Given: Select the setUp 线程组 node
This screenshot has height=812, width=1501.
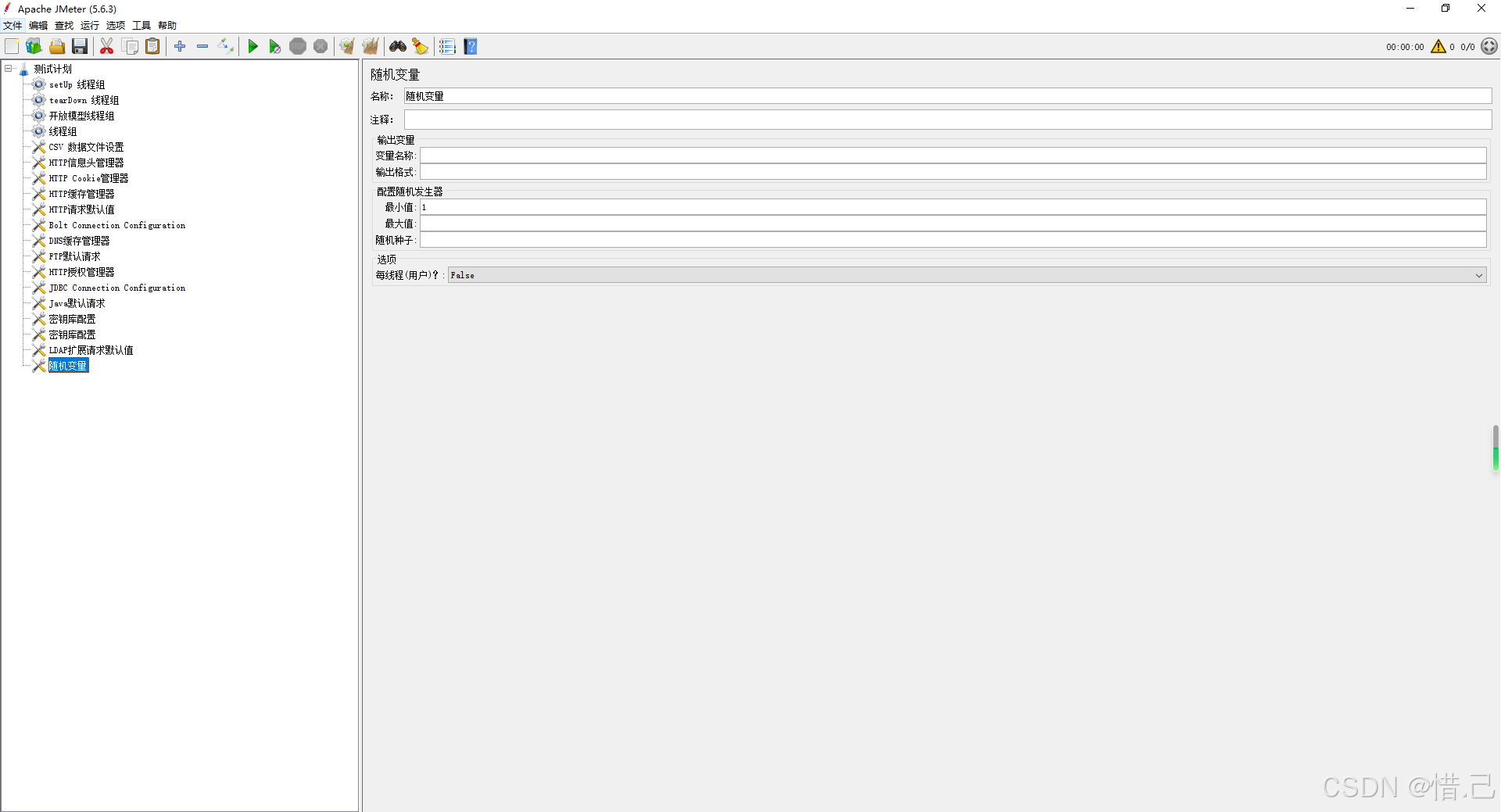Looking at the screenshot, I should pyautogui.click(x=77, y=84).
